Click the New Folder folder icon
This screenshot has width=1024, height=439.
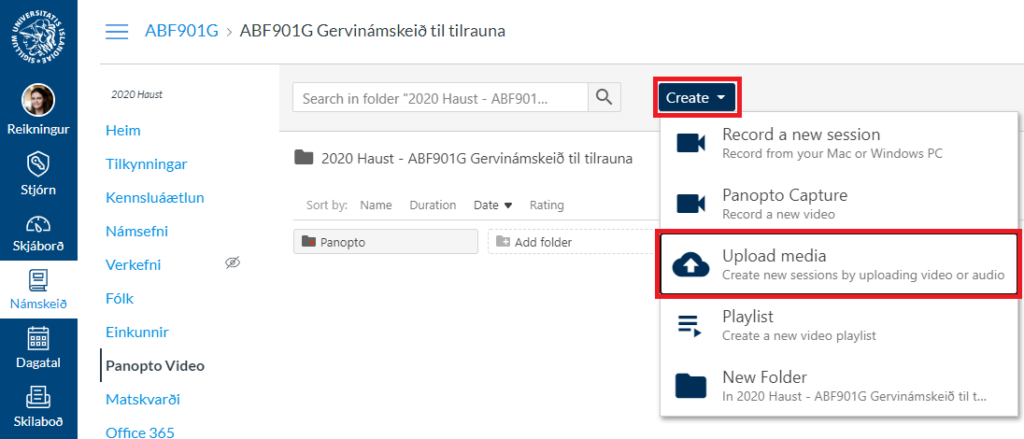point(691,385)
